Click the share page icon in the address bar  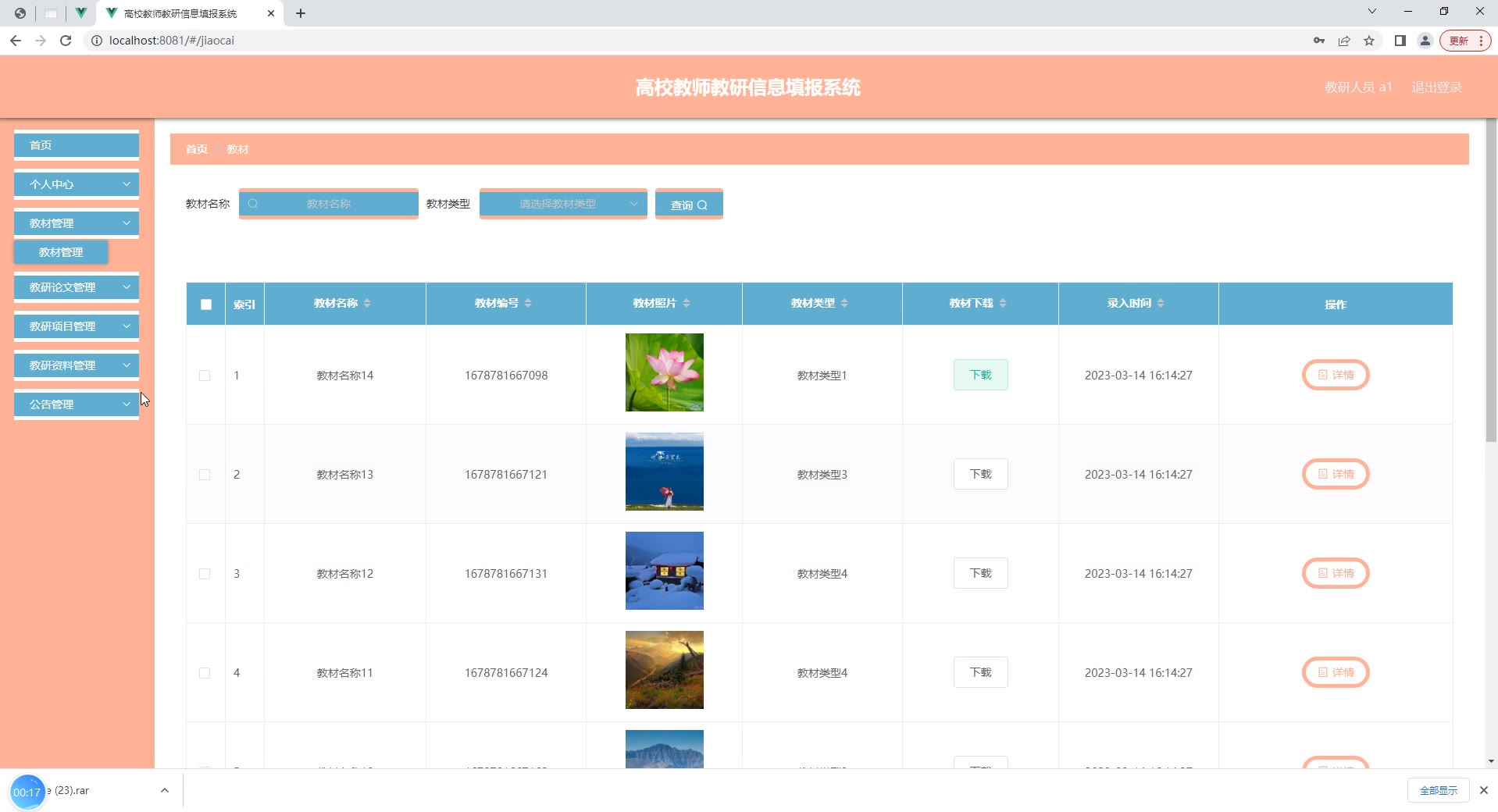tap(1344, 41)
